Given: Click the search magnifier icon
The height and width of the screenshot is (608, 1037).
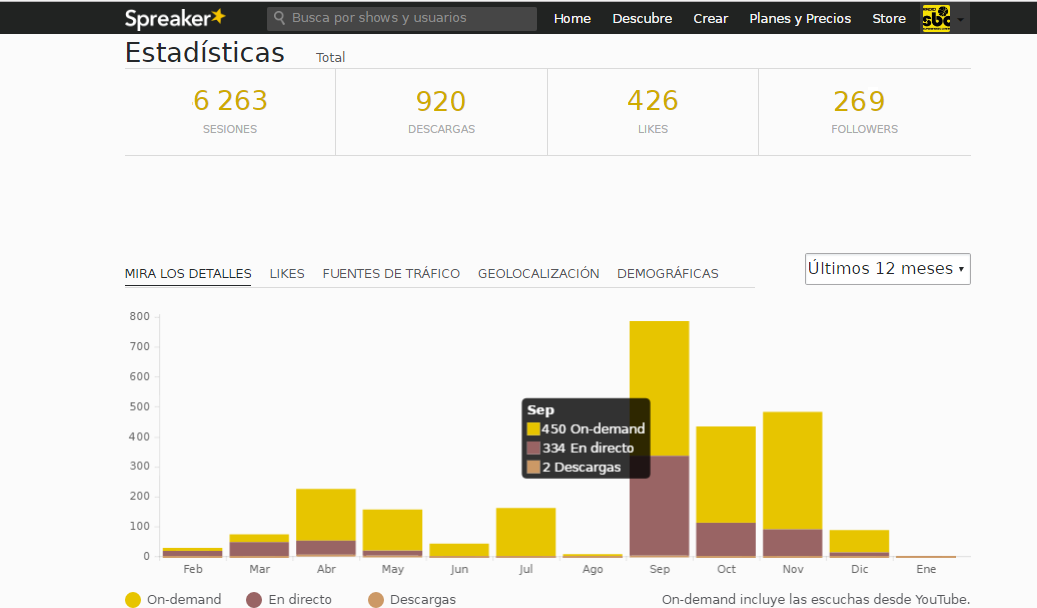Looking at the screenshot, I should [279, 18].
